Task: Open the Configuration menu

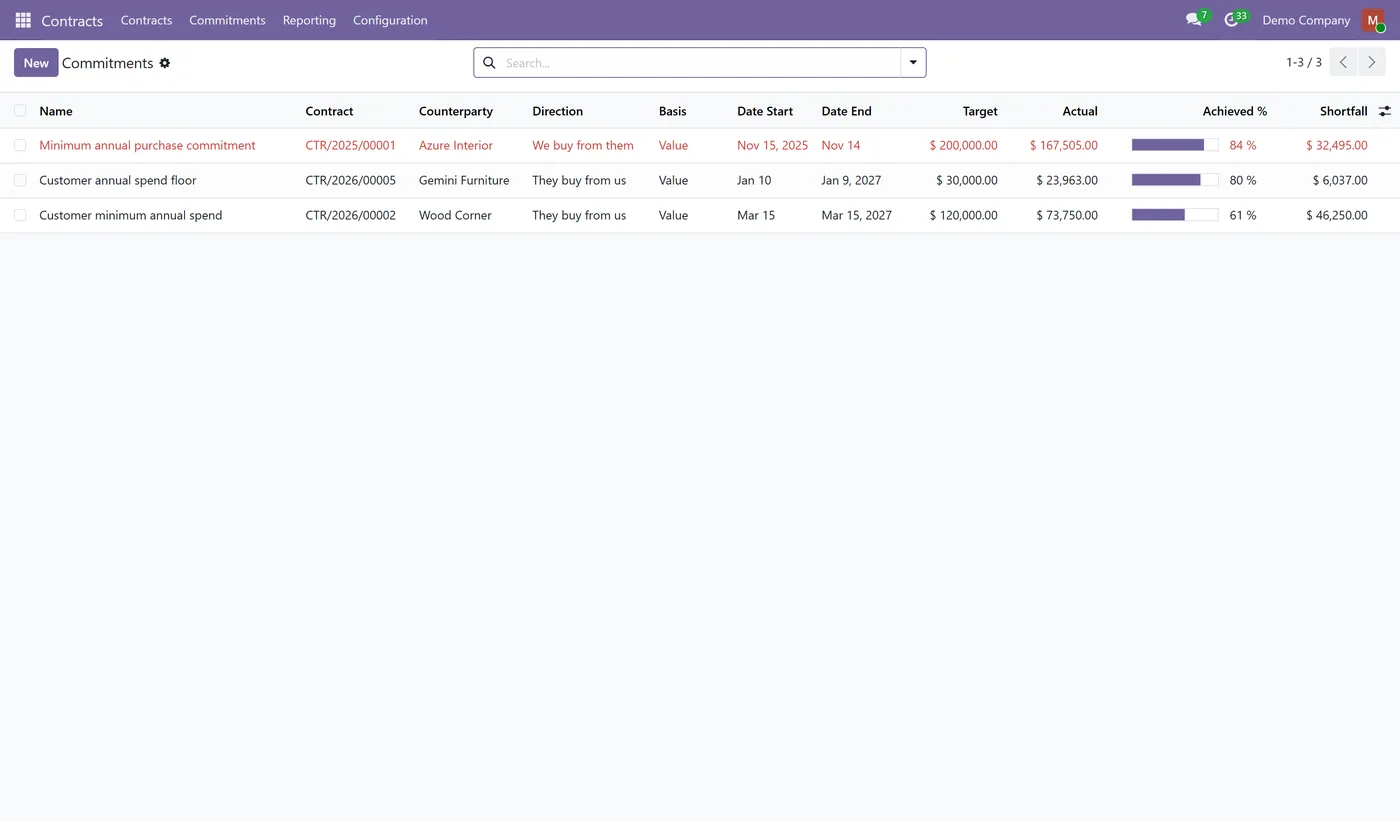Action: [x=390, y=20]
